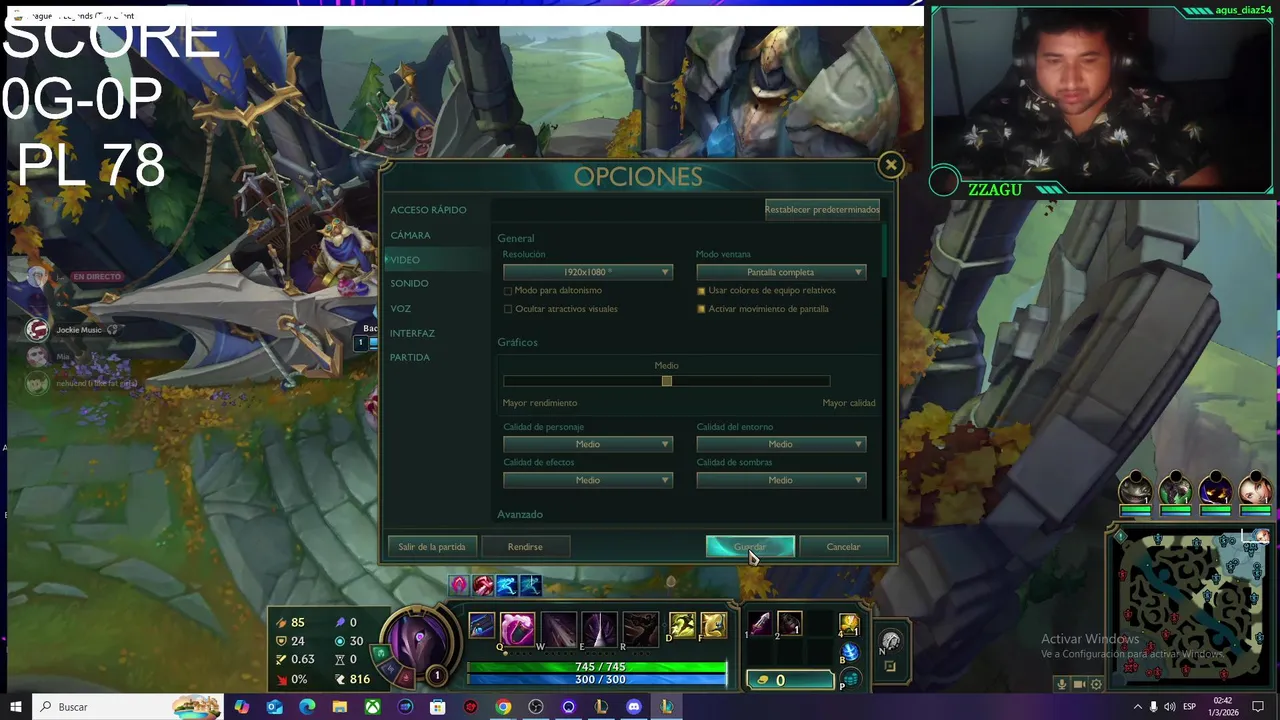Open the Resolución 1920x1080 dropdown
The image size is (1280, 720).
588,272
